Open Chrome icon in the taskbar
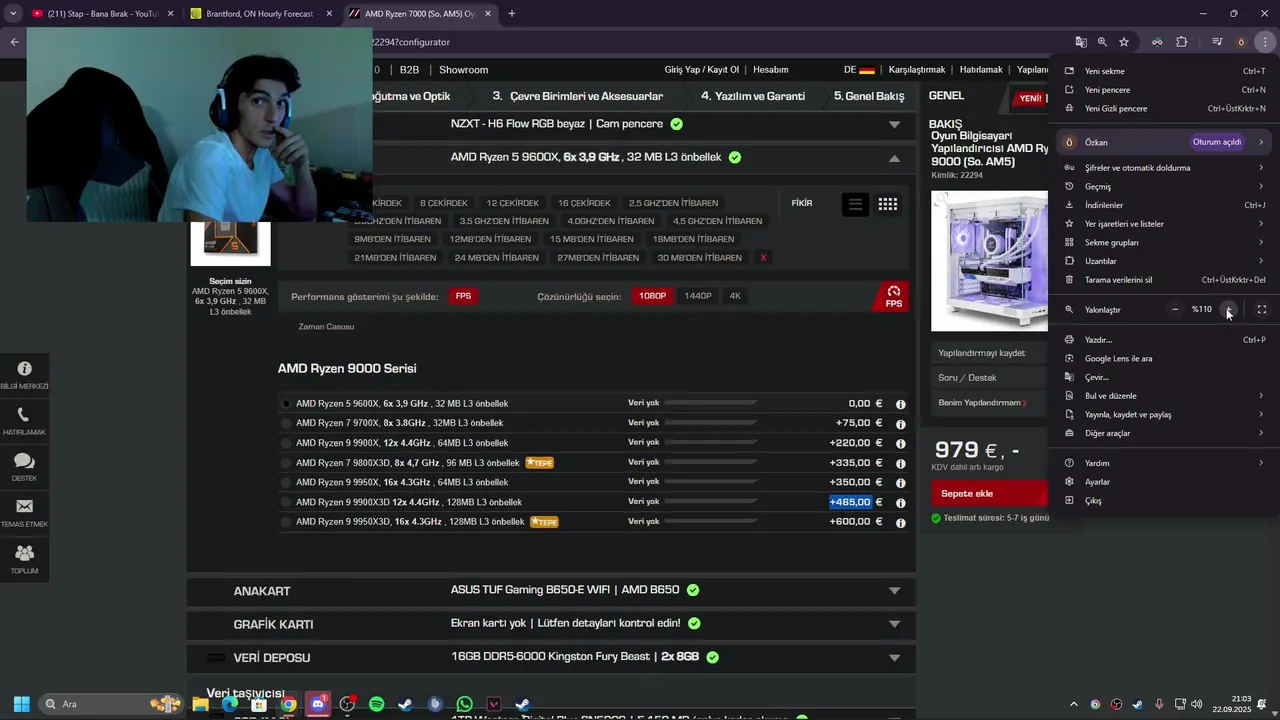 289,704
